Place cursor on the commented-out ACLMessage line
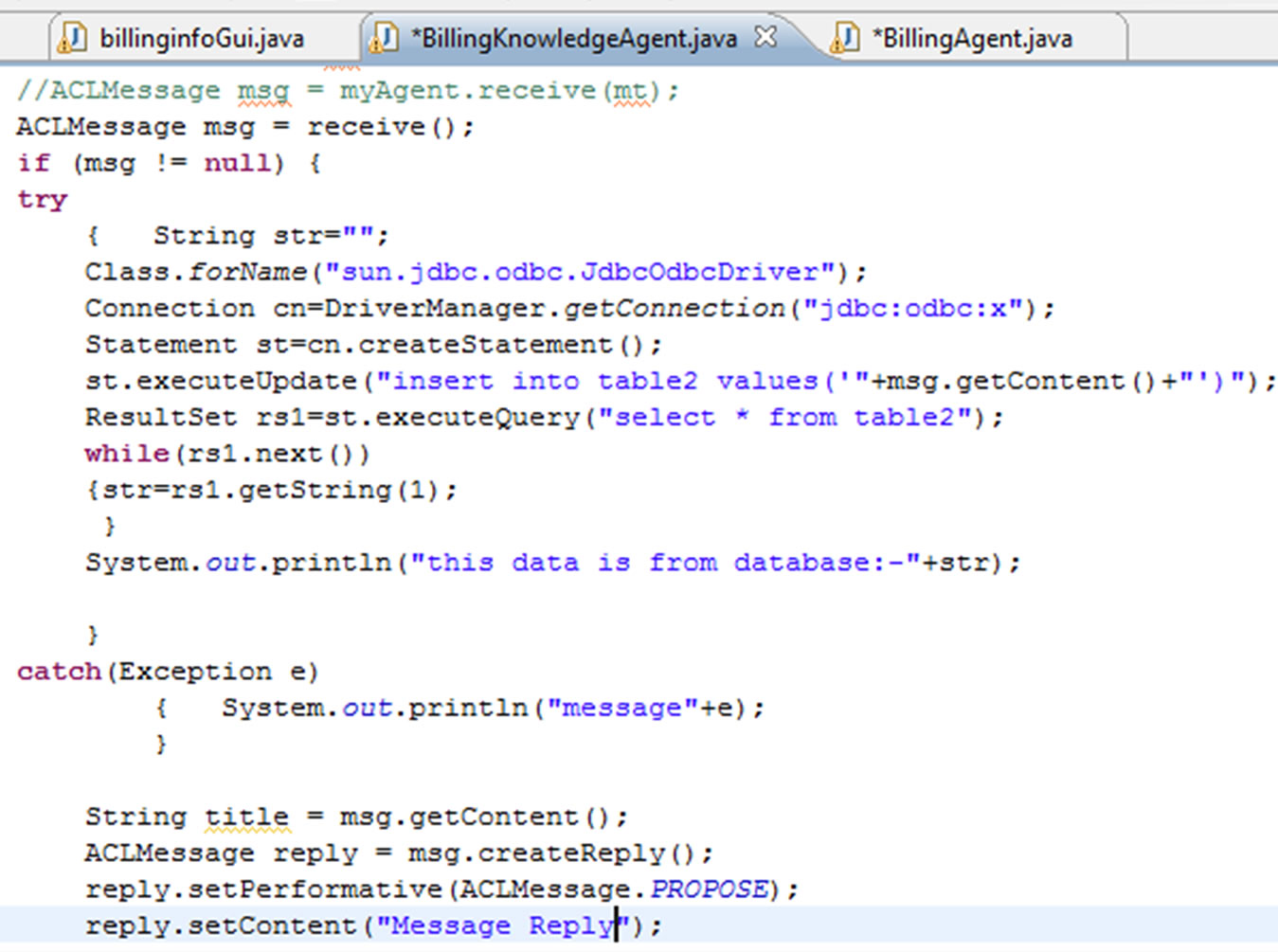 point(347,91)
